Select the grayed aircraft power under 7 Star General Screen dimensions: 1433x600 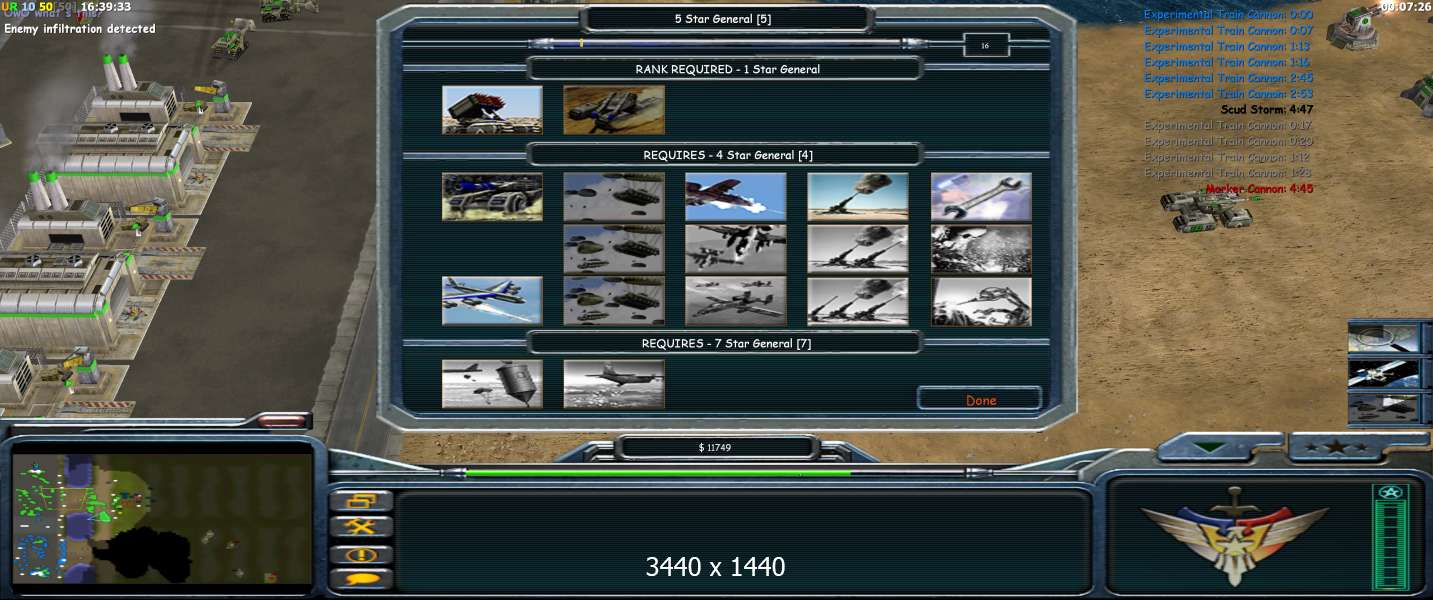click(614, 384)
